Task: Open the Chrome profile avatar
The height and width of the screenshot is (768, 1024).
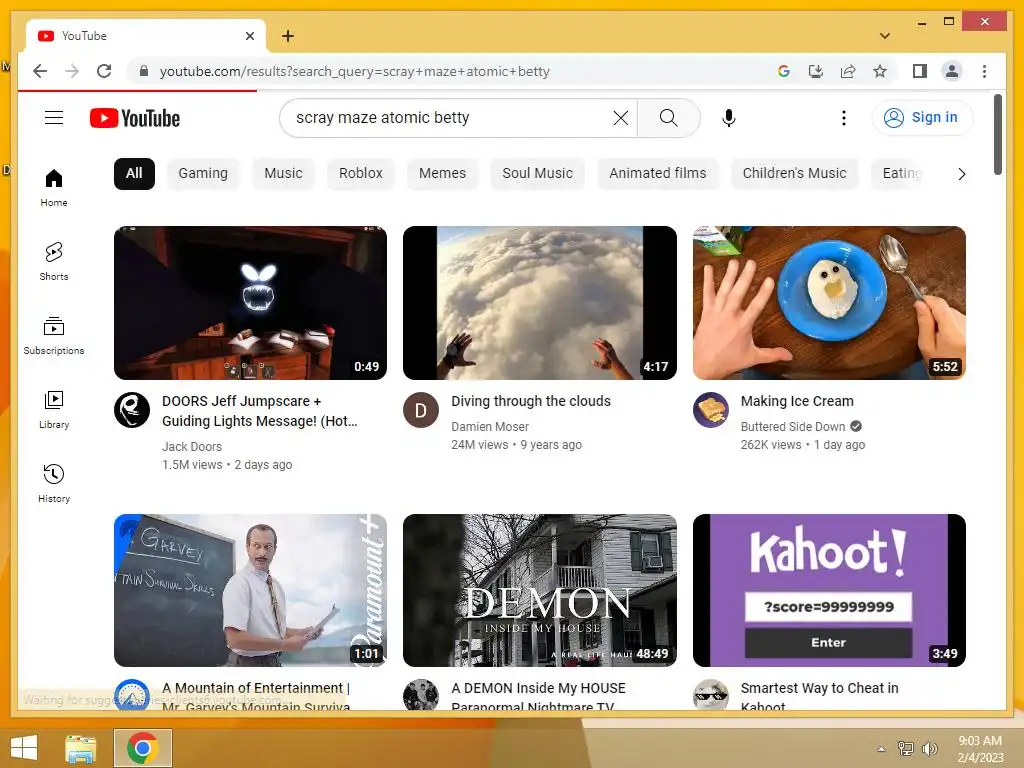Action: click(x=952, y=71)
